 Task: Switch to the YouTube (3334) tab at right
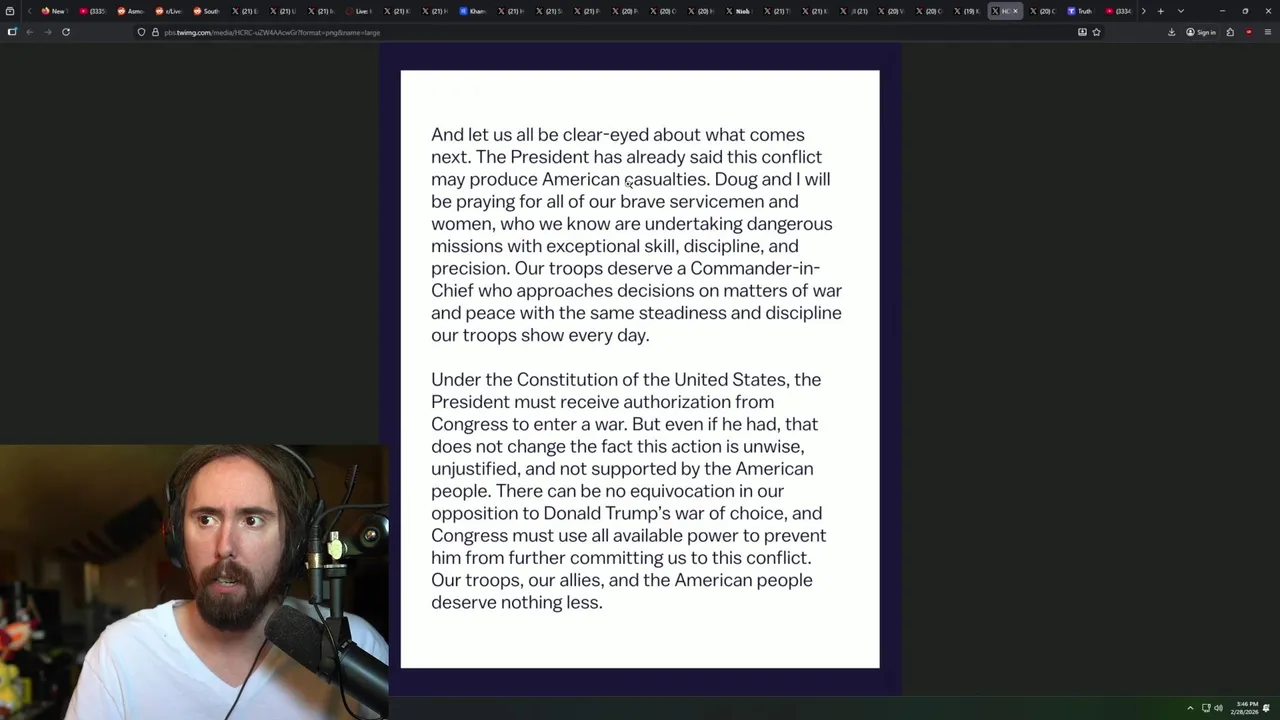[1118, 11]
